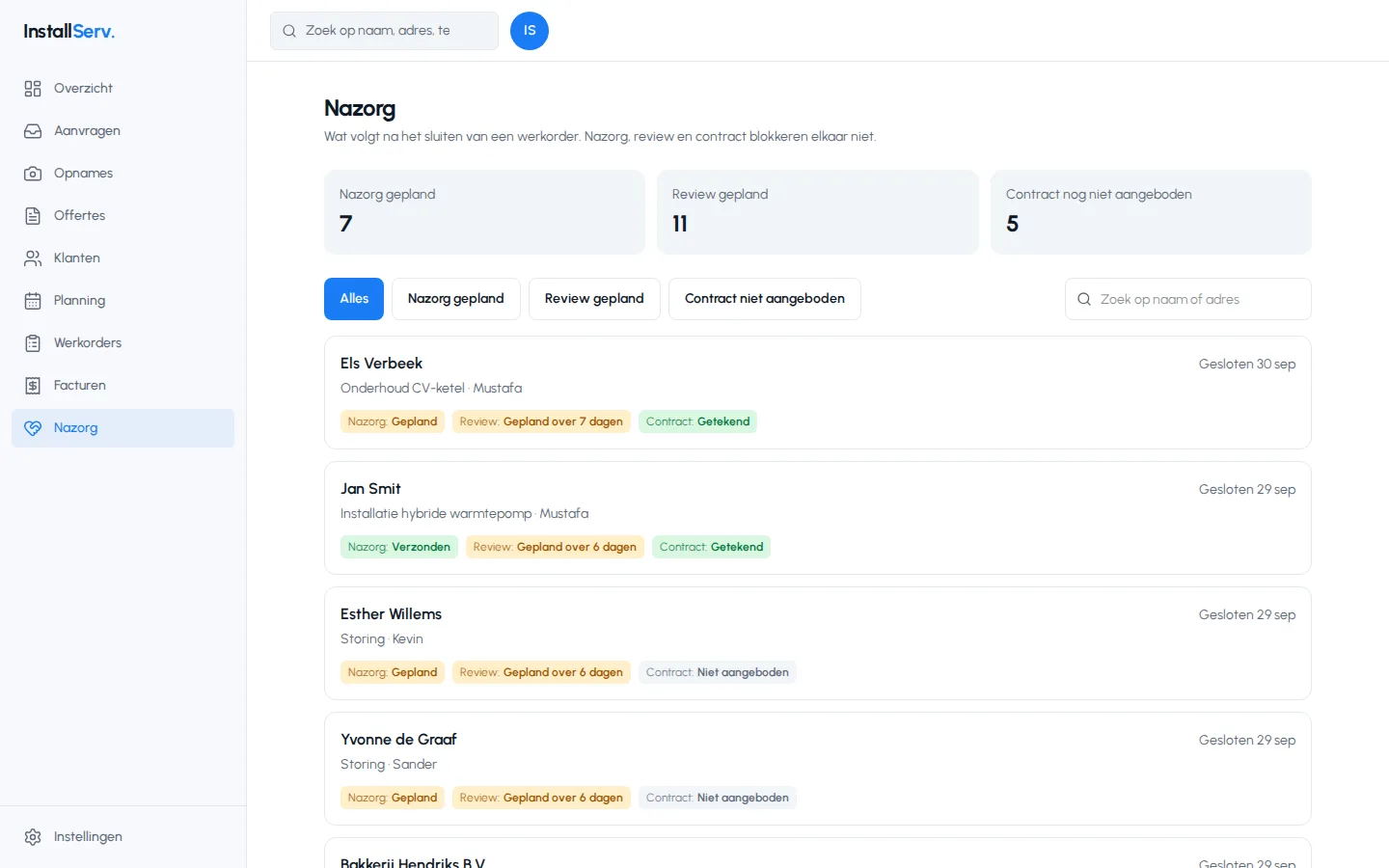The image size is (1389, 868).
Task: Click 'Gesloten 30 sep' on Els Verbeek's card
Action: tap(1247, 364)
